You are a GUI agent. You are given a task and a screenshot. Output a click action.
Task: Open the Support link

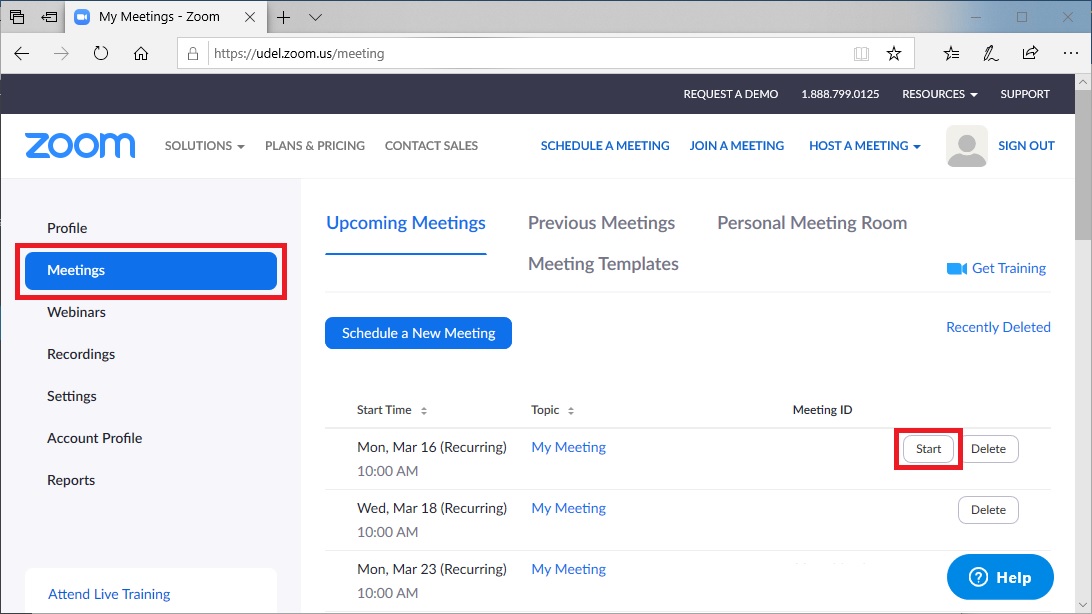tap(1024, 94)
